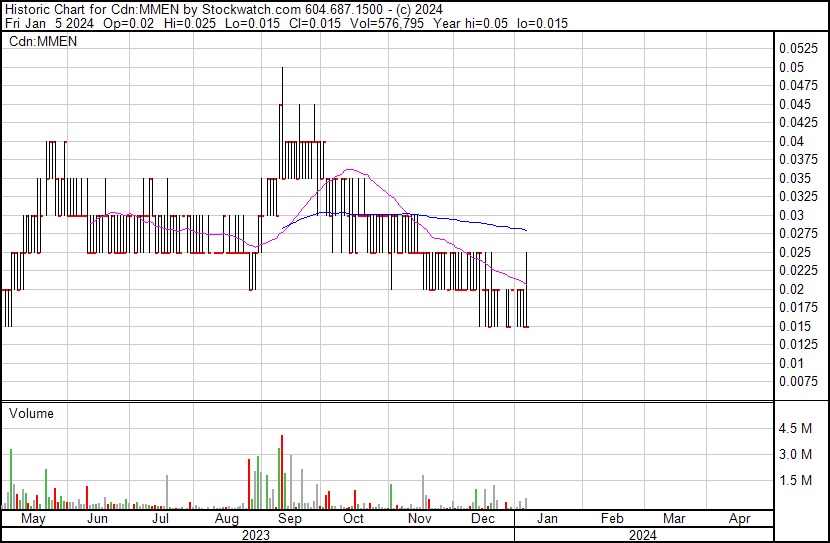Click the Jun month label
The height and width of the screenshot is (543, 830).
[x=97, y=519]
